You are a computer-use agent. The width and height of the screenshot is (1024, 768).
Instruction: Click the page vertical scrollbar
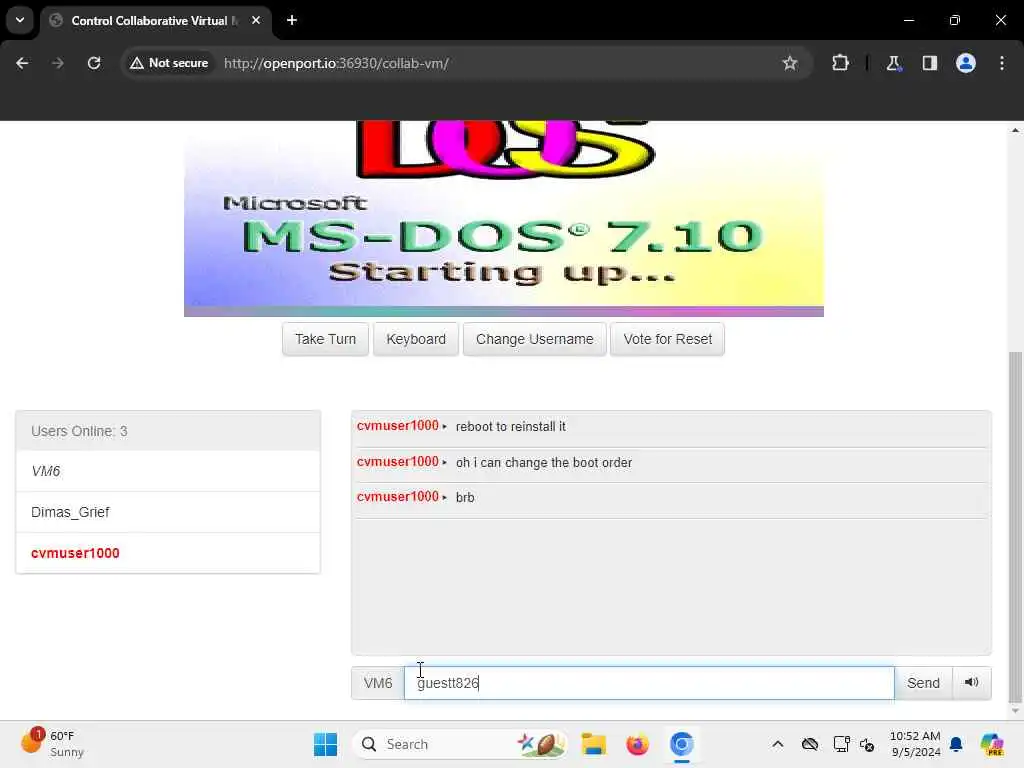pyautogui.click(x=1015, y=526)
